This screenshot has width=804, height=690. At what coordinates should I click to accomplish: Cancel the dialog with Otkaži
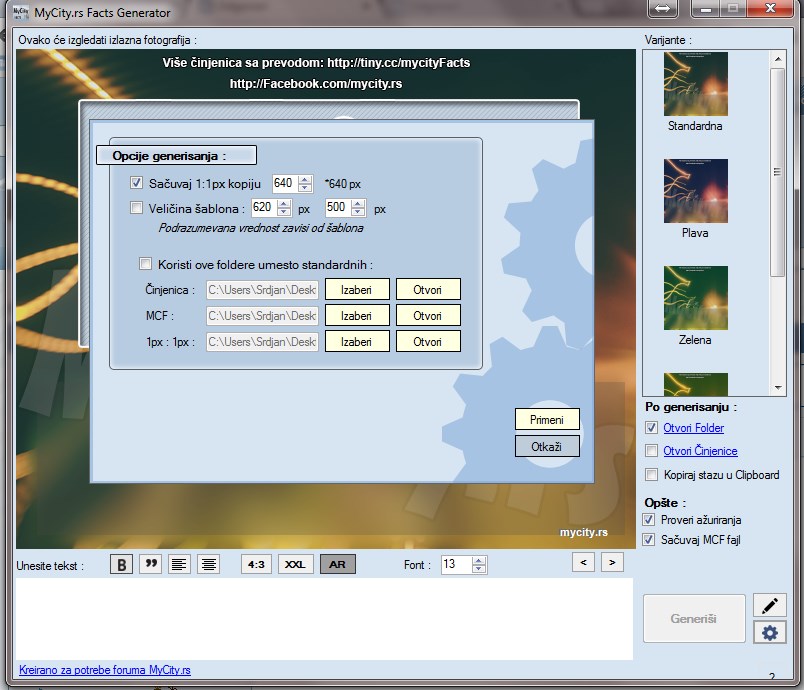tap(547, 446)
